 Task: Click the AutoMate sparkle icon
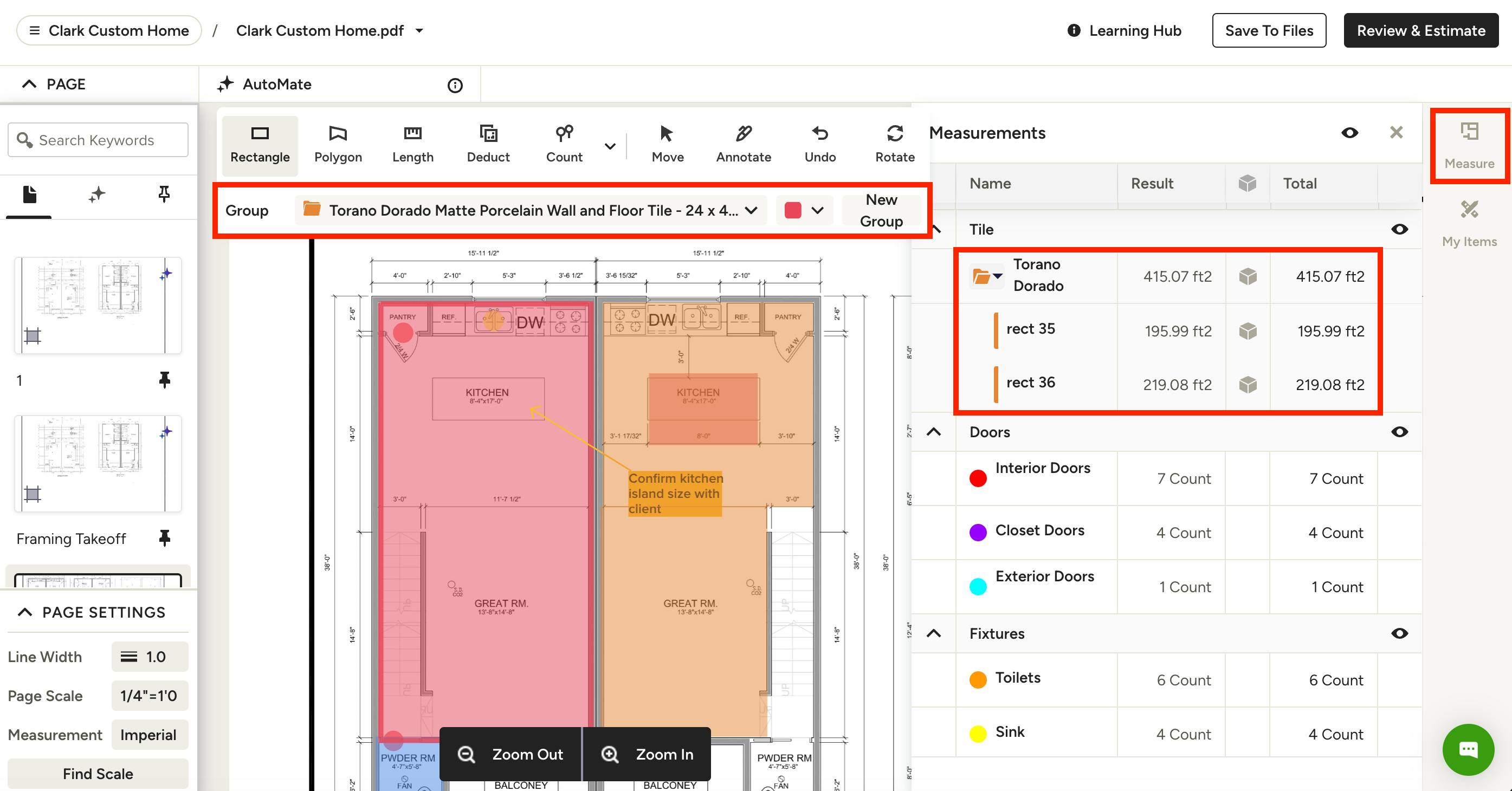225,85
